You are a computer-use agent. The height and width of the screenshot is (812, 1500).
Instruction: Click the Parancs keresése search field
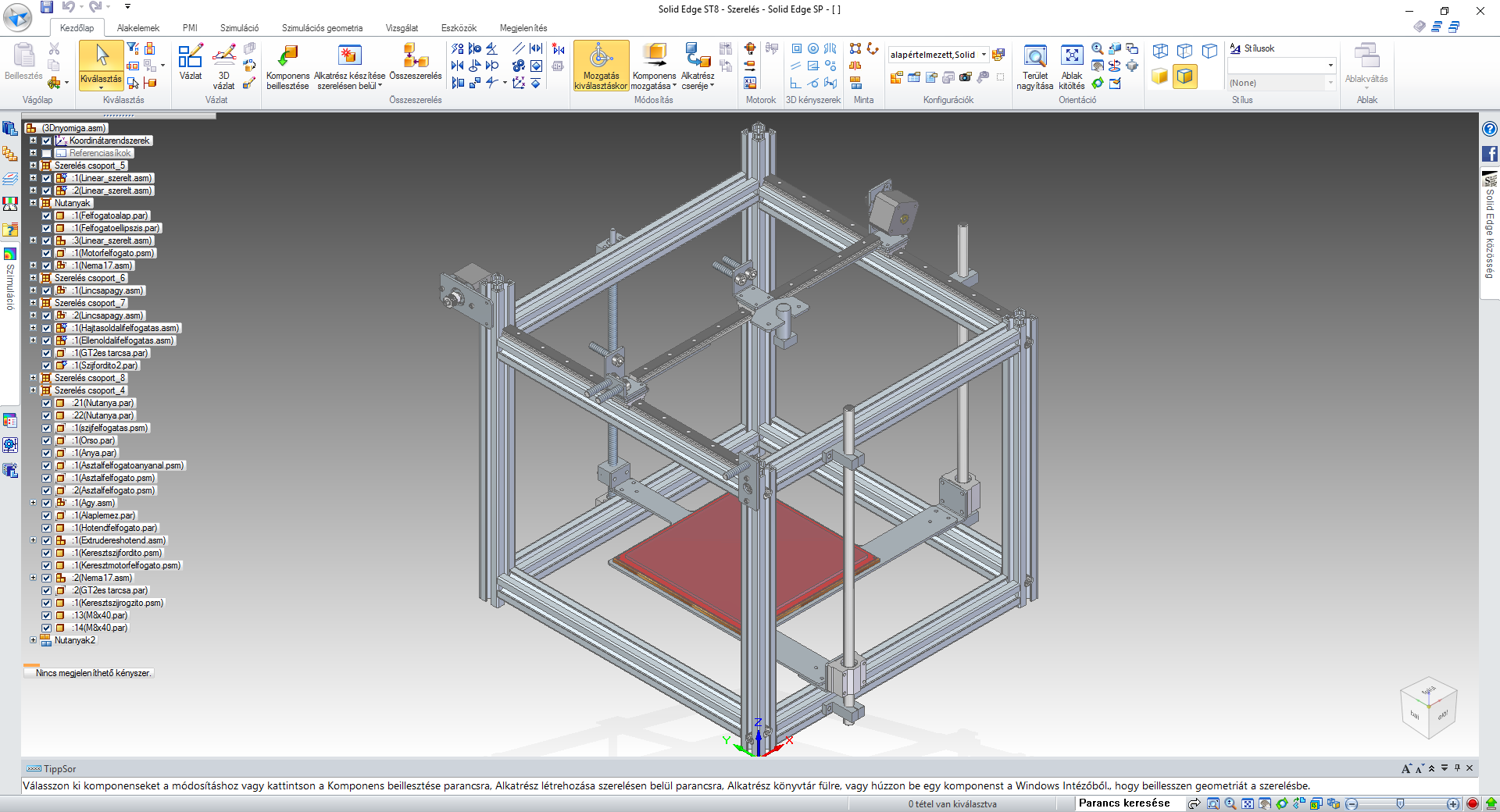pos(1125,803)
